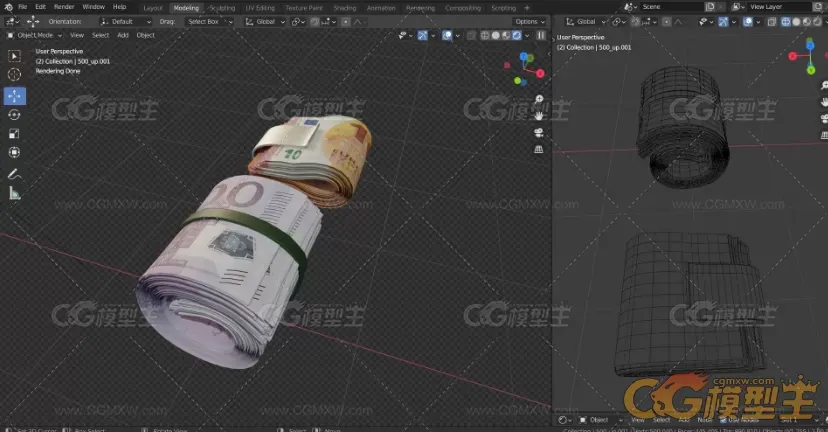Open the Object Mode dropdown

35,35
